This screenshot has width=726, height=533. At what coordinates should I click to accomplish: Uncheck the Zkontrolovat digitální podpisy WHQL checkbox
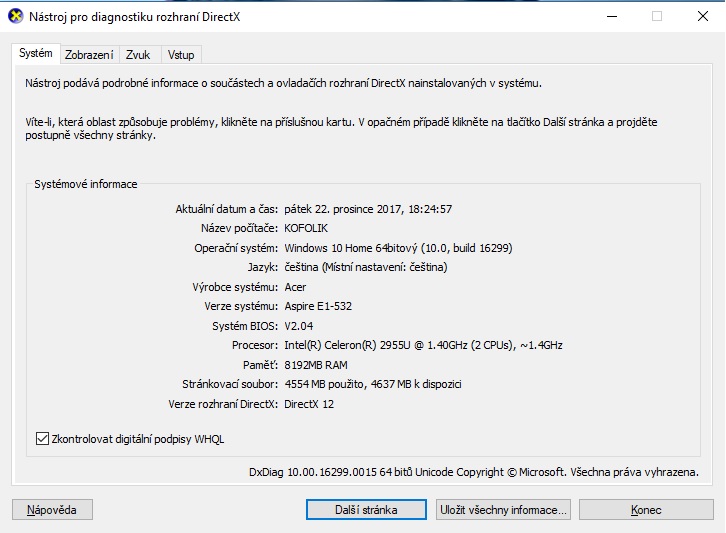[x=42, y=438]
